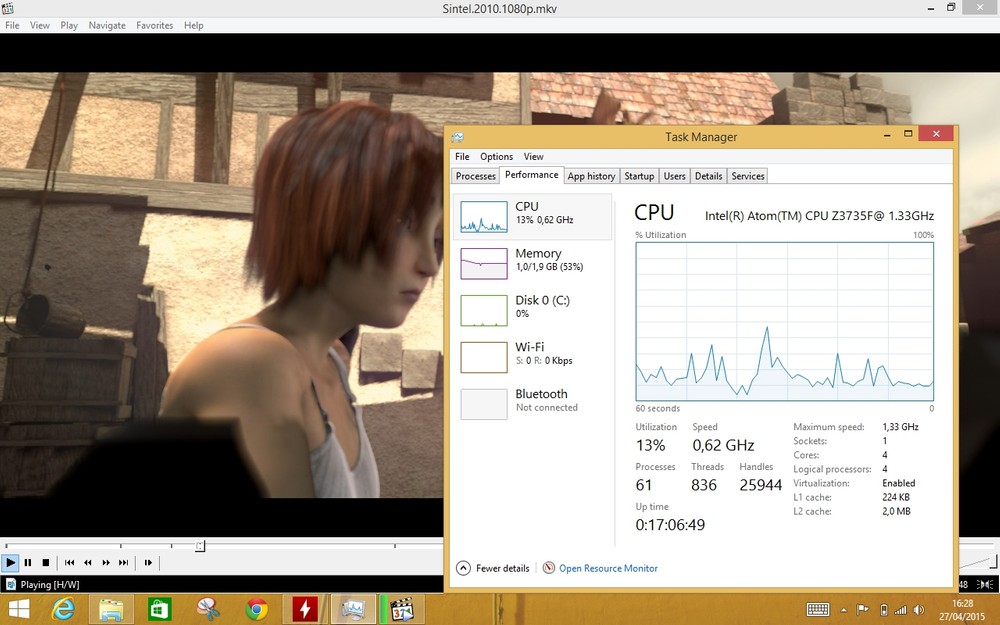Image resolution: width=1000 pixels, height=625 pixels.
Task: Select the Wi-Fi graph thumbnail
Action: pos(484,357)
